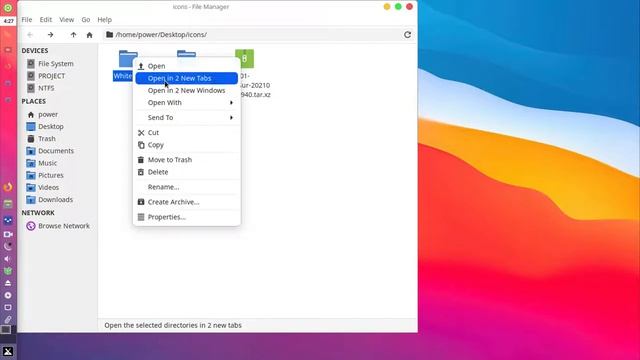Select the second folder icon
Viewport: 640px width, 360px height.
click(x=187, y=53)
